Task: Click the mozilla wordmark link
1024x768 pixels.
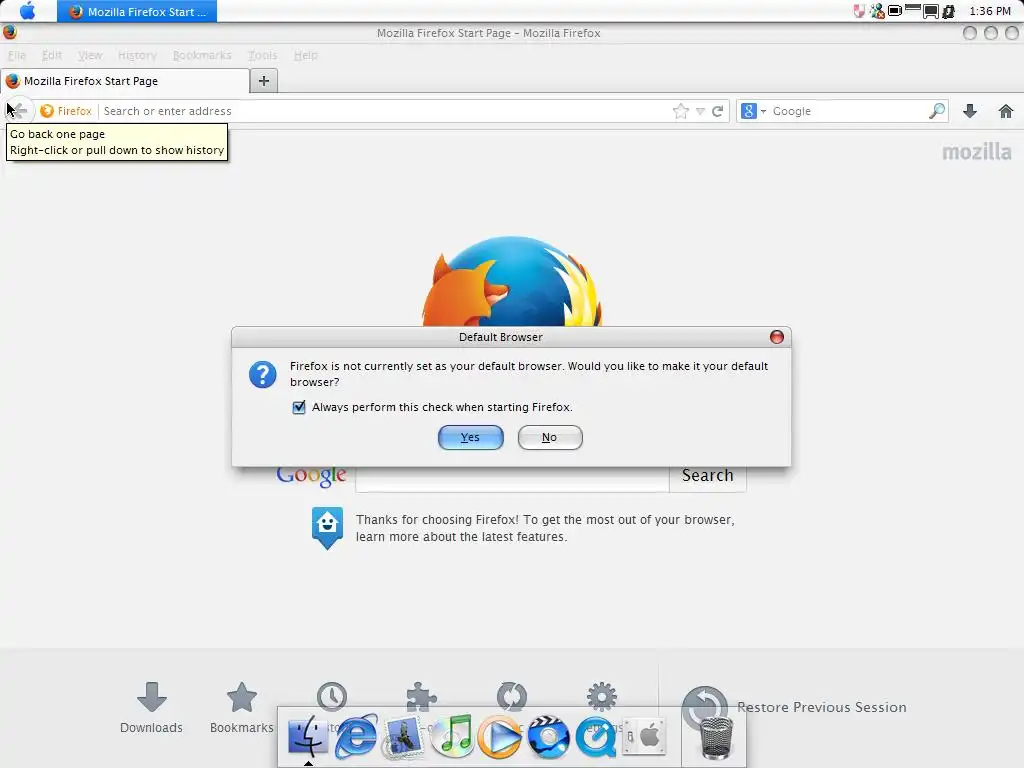Action: (976, 152)
